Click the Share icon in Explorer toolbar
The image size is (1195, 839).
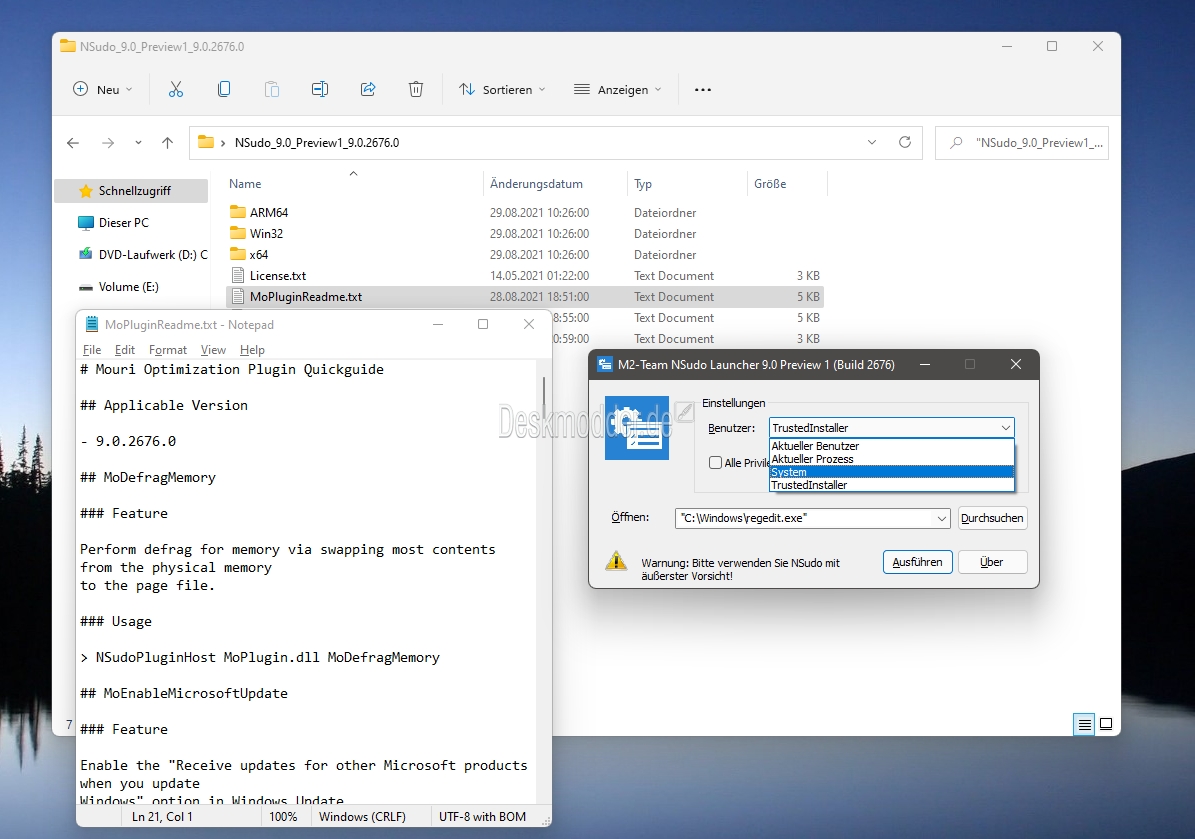click(368, 89)
